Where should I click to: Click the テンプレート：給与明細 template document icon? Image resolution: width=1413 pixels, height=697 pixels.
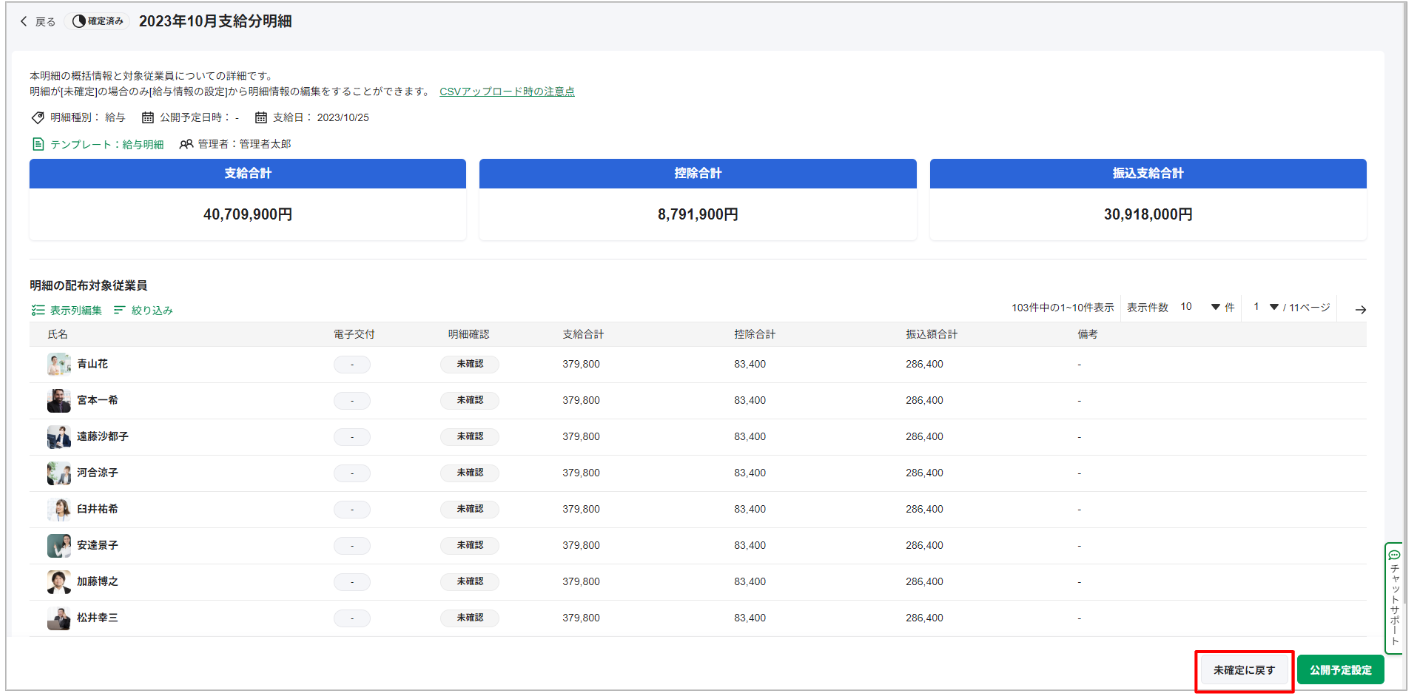[x=38, y=144]
